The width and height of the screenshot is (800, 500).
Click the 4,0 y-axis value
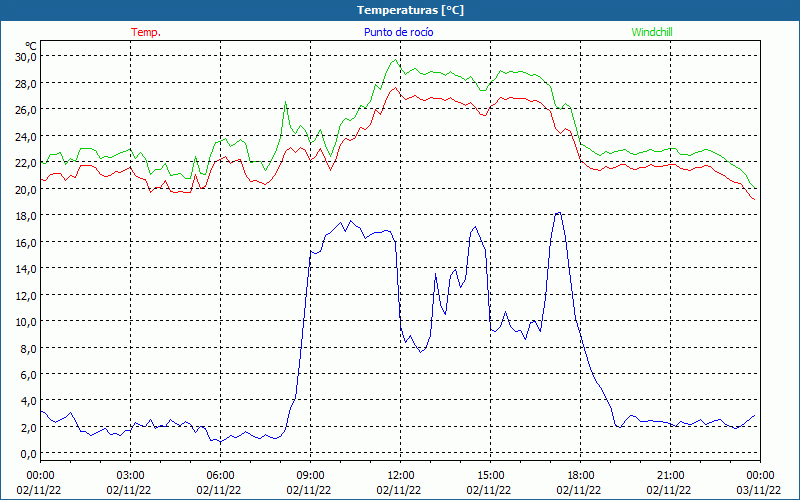click(x=28, y=401)
